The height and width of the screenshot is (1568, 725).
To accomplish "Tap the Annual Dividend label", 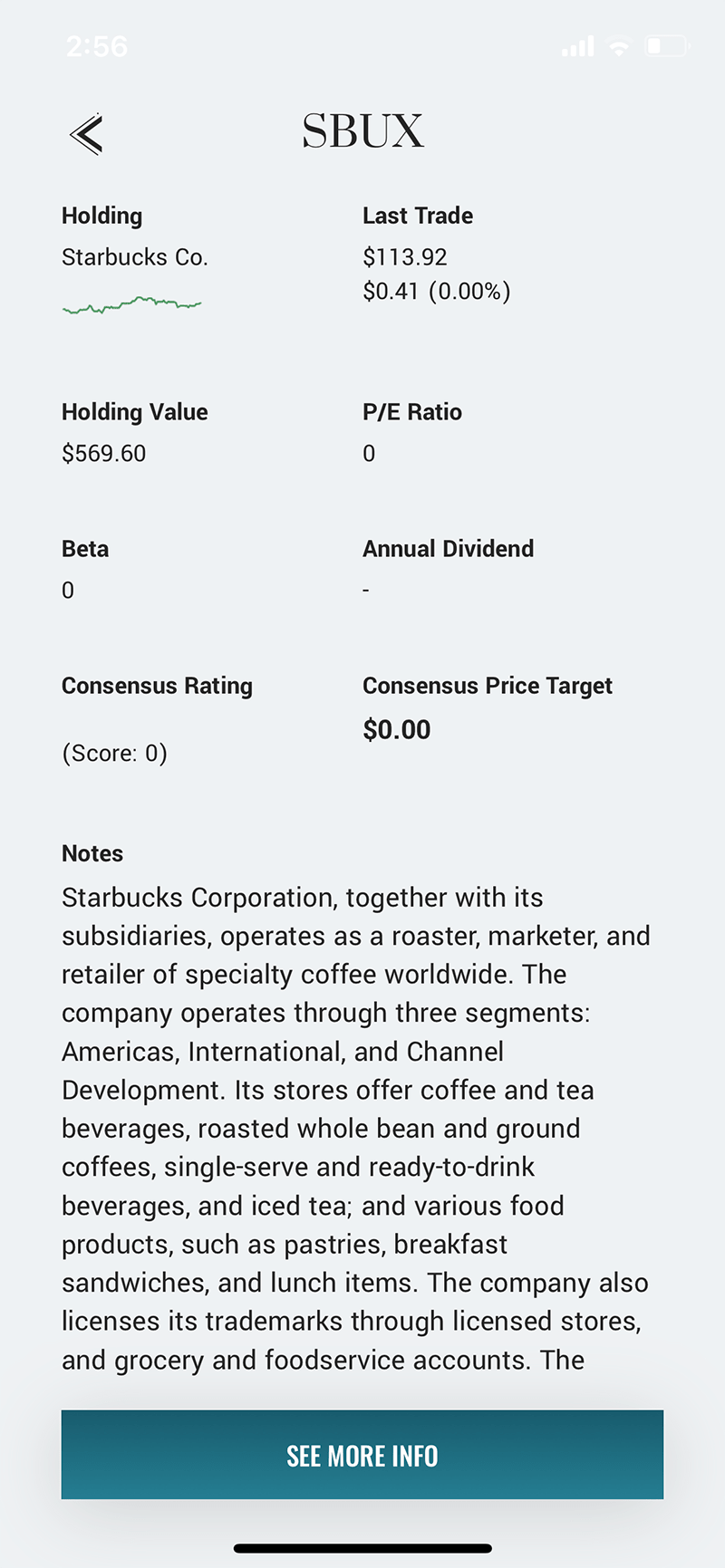I will pyautogui.click(x=448, y=549).
